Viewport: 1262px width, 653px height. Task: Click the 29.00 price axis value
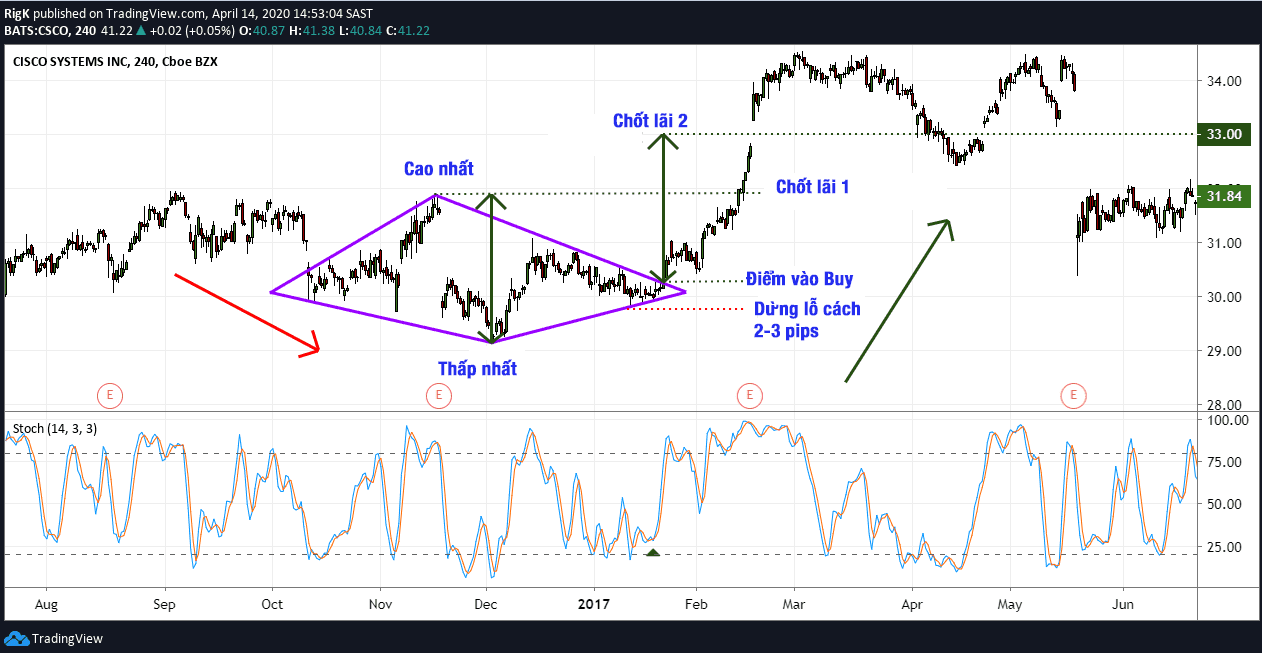pos(1224,351)
